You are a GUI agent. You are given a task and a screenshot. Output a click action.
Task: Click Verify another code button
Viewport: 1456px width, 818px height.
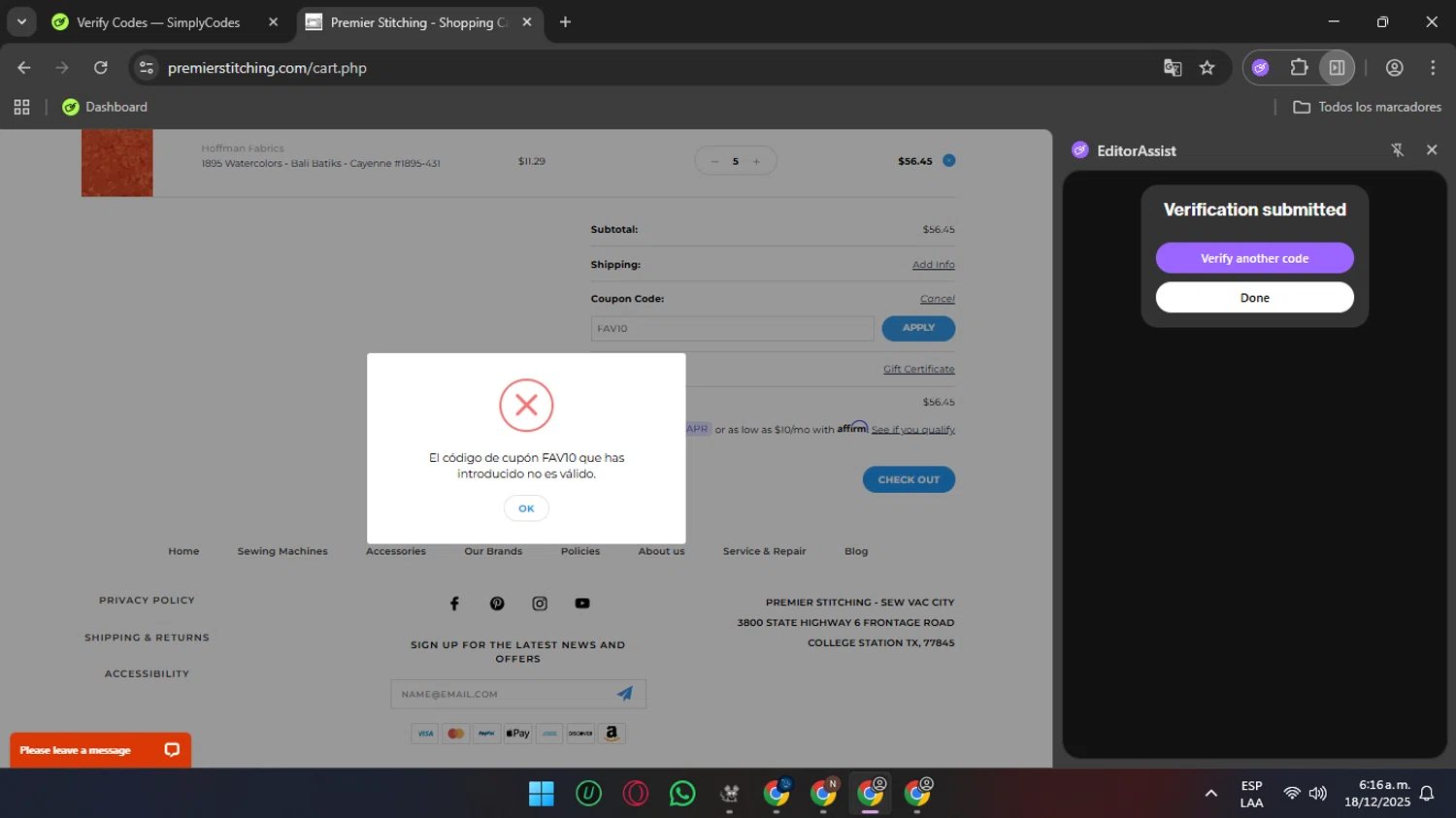click(x=1254, y=258)
